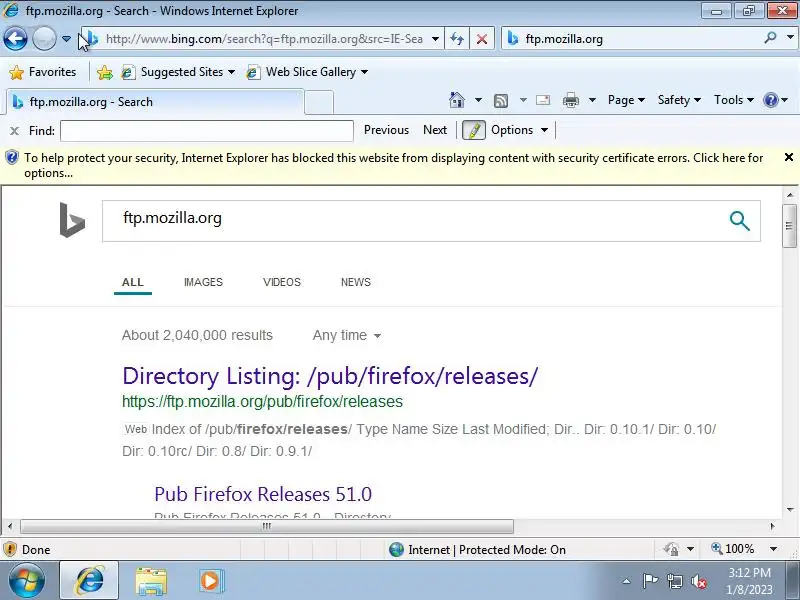
Task: Open the Favorites star button
Action: (x=43, y=72)
